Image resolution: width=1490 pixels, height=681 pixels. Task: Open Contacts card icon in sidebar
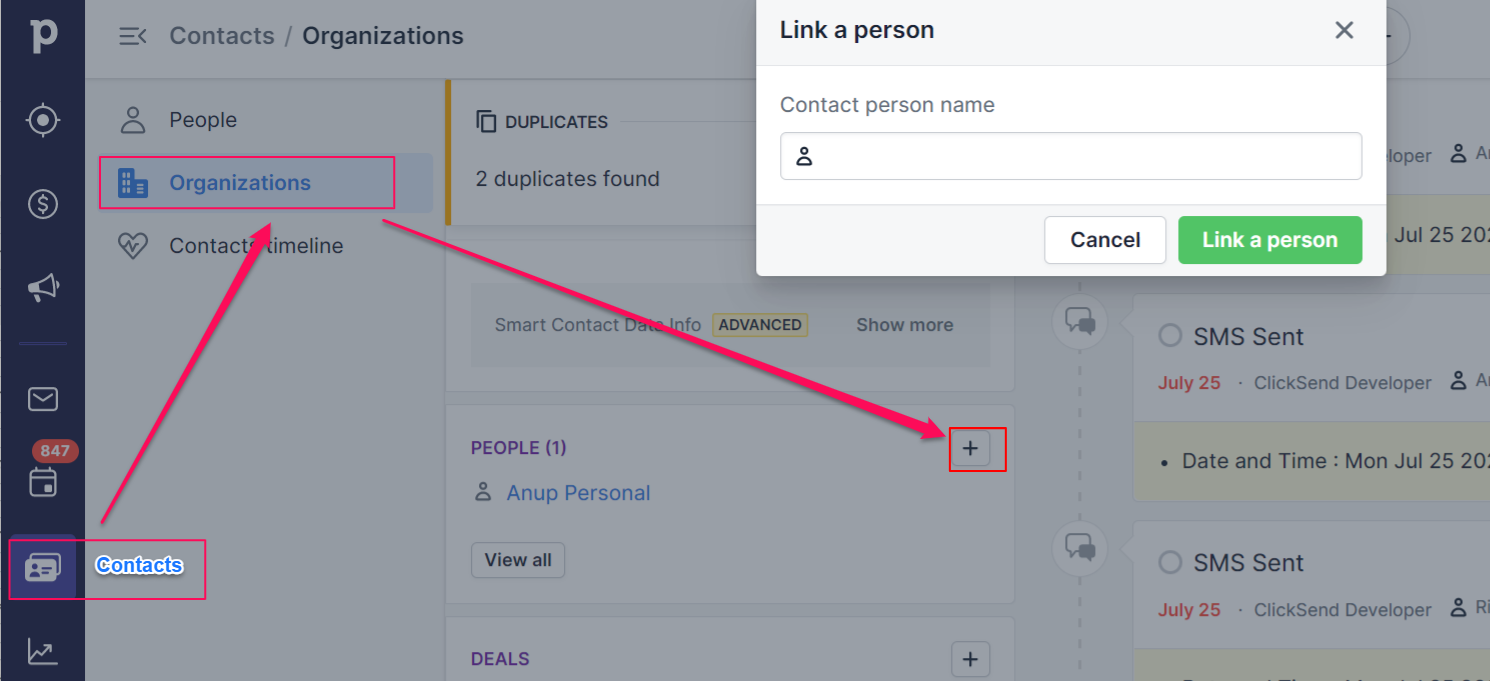point(42,567)
